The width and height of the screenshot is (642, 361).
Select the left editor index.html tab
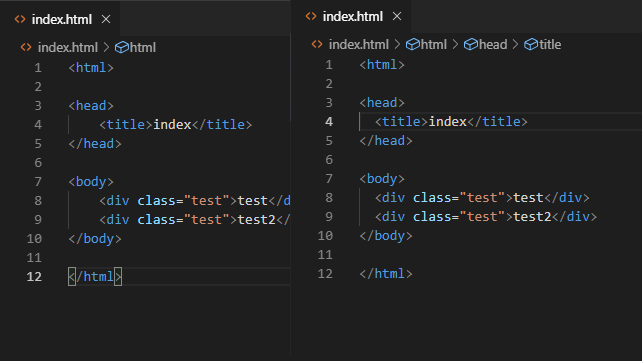pos(60,19)
